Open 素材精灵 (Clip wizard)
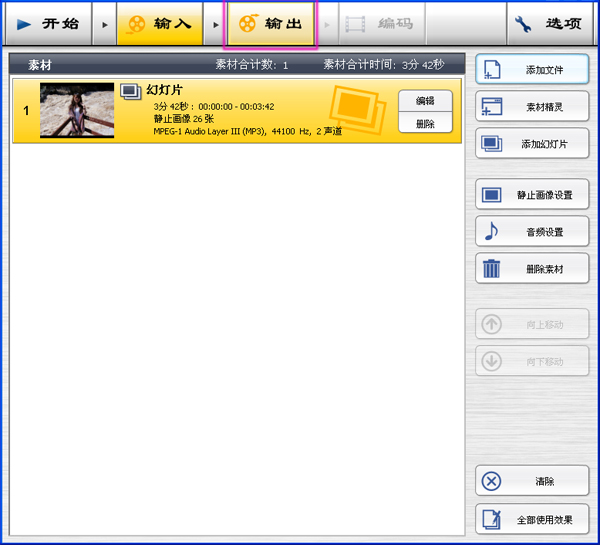Image resolution: width=600 pixels, height=545 pixels. tap(532, 106)
